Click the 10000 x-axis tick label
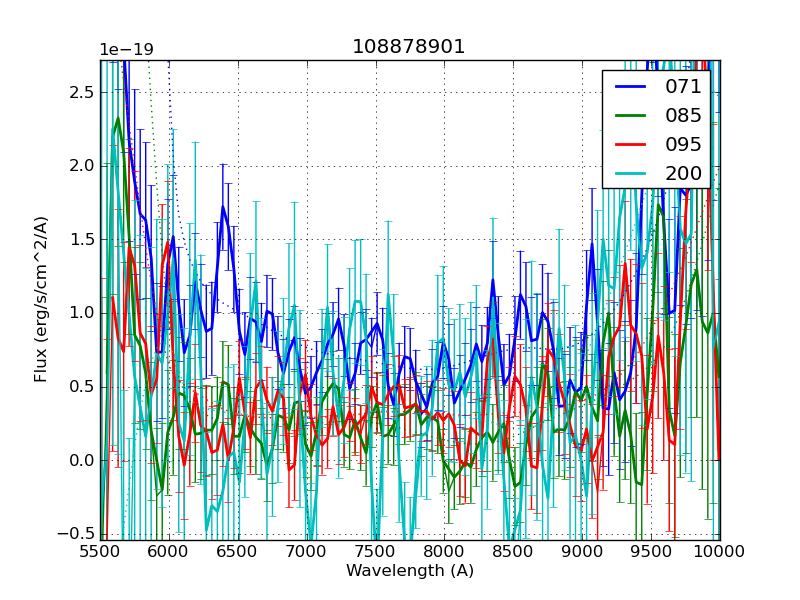 pyautogui.click(x=720, y=551)
